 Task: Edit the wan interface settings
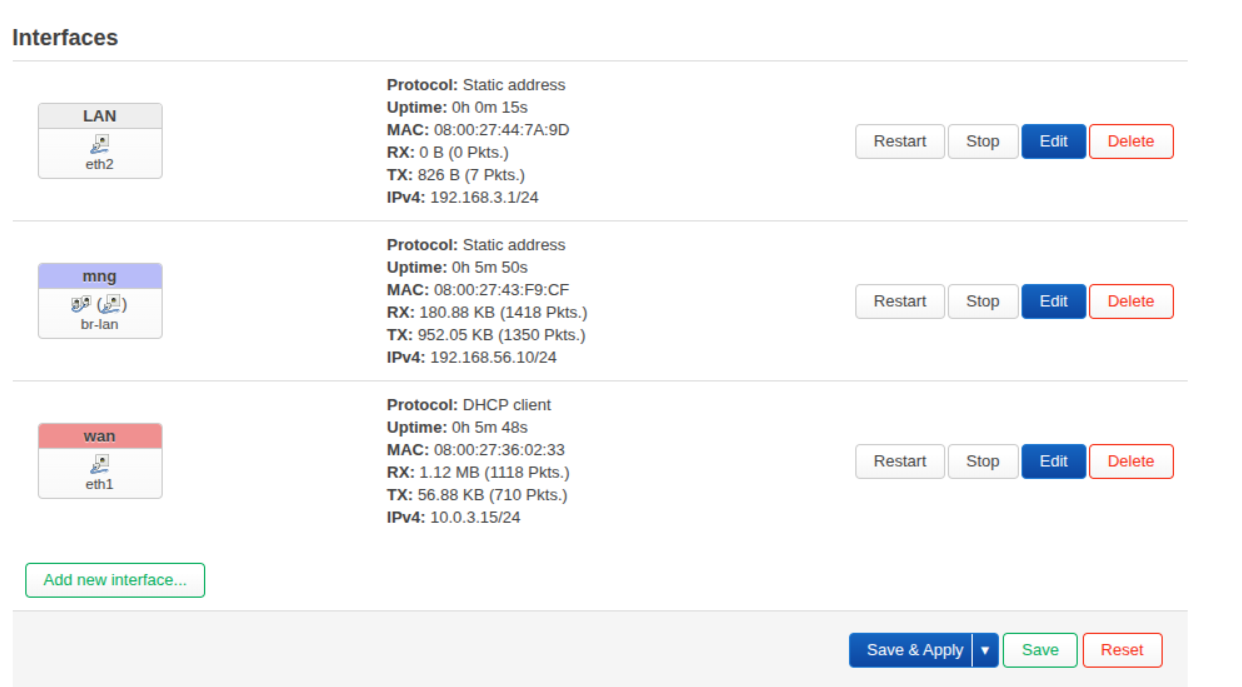[1053, 461]
